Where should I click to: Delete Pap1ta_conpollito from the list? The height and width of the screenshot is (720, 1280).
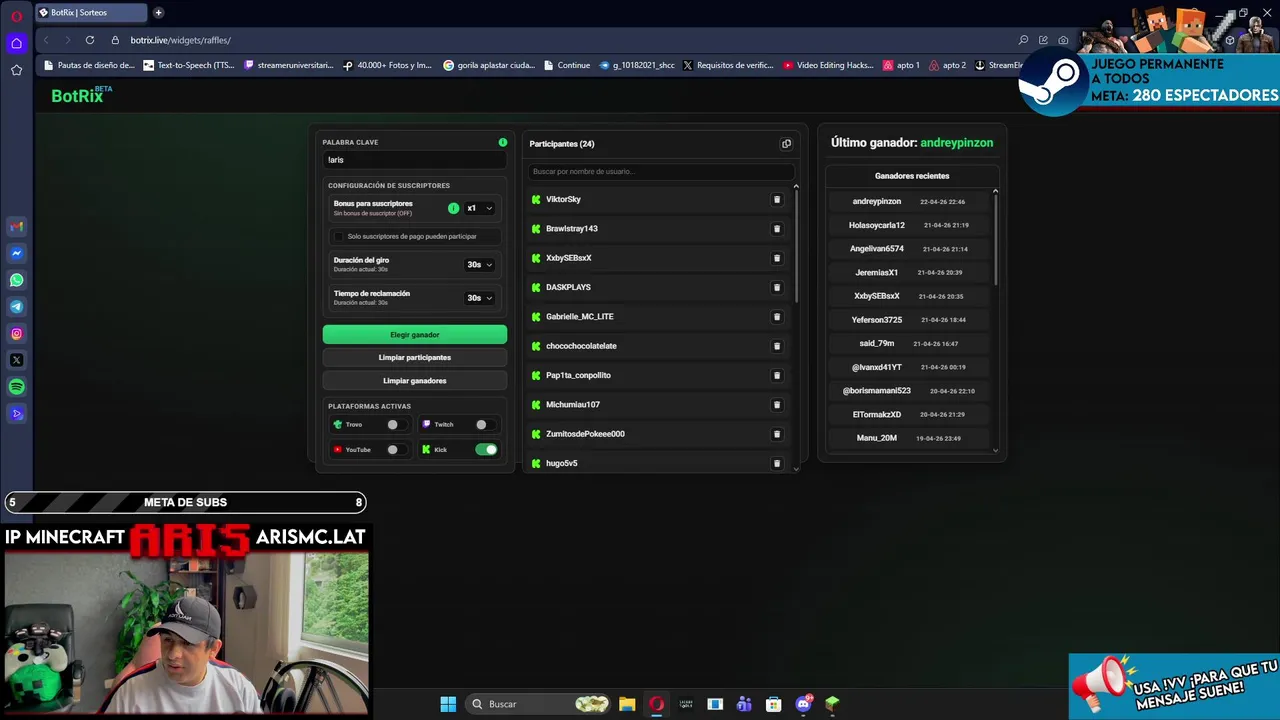pos(777,375)
